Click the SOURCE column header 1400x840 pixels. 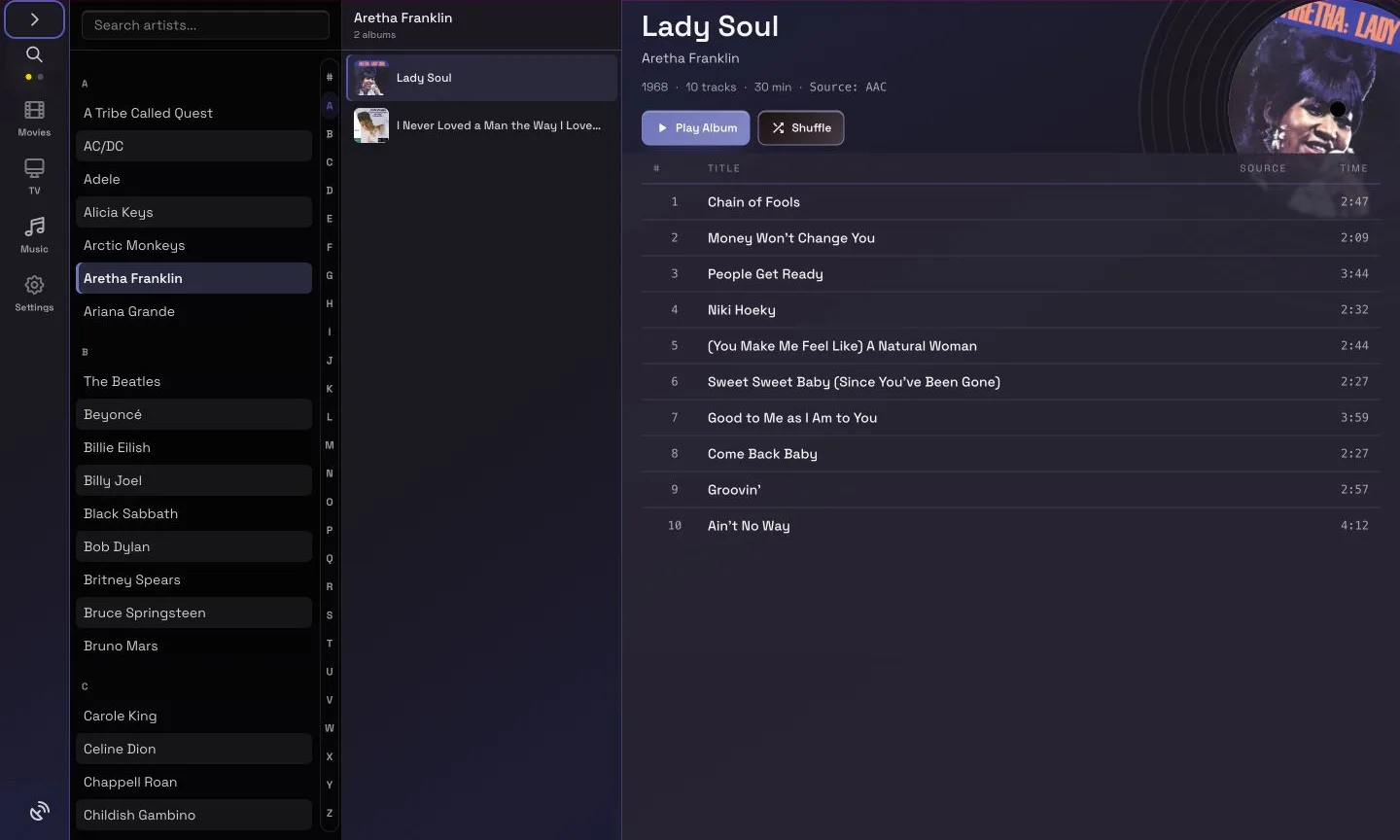pyautogui.click(x=1262, y=168)
